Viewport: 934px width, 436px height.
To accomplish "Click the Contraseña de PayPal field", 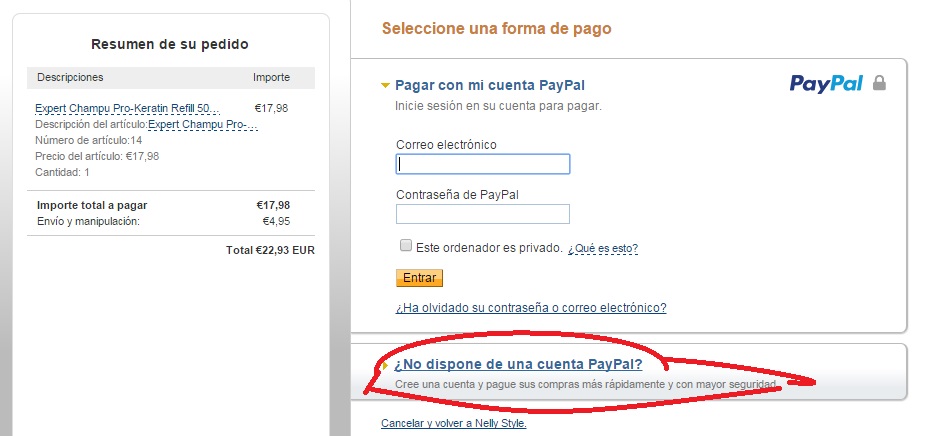I will click(482, 214).
